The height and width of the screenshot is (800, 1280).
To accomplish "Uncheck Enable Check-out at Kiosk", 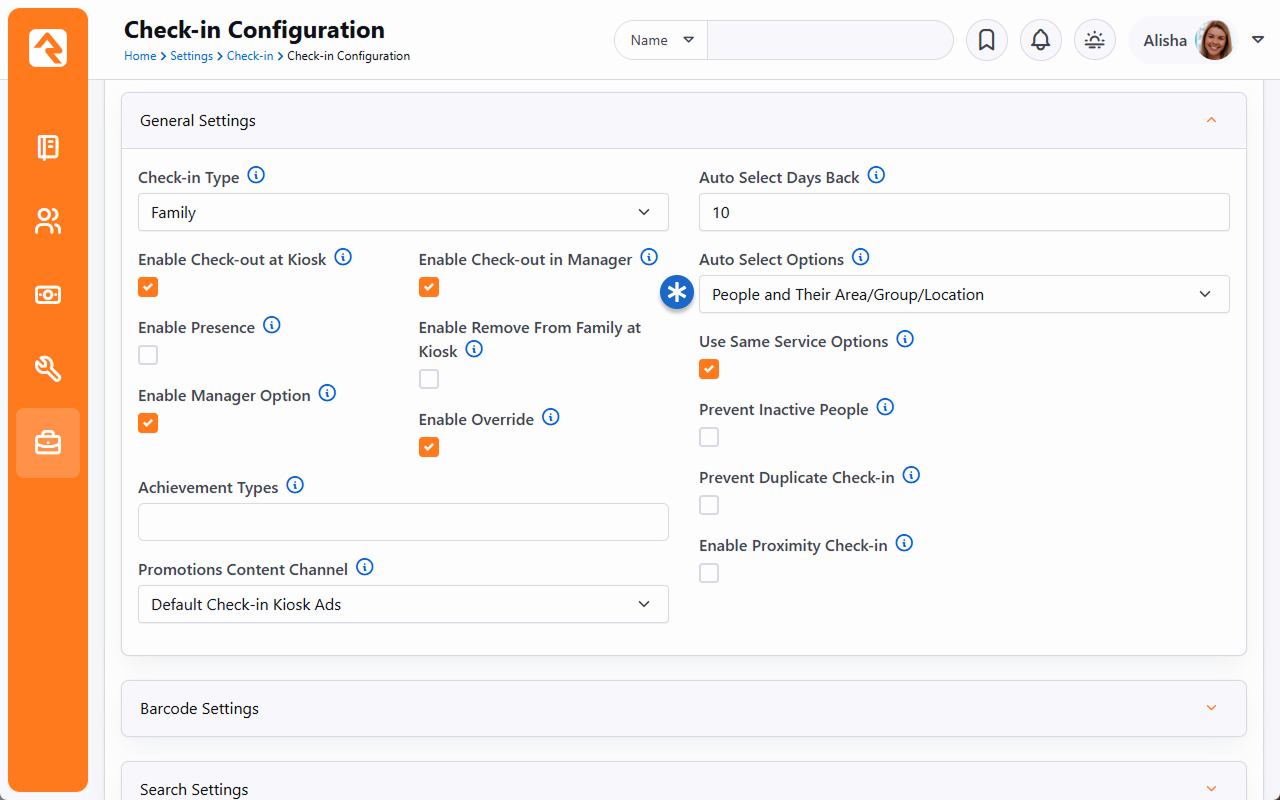I will click(148, 287).
